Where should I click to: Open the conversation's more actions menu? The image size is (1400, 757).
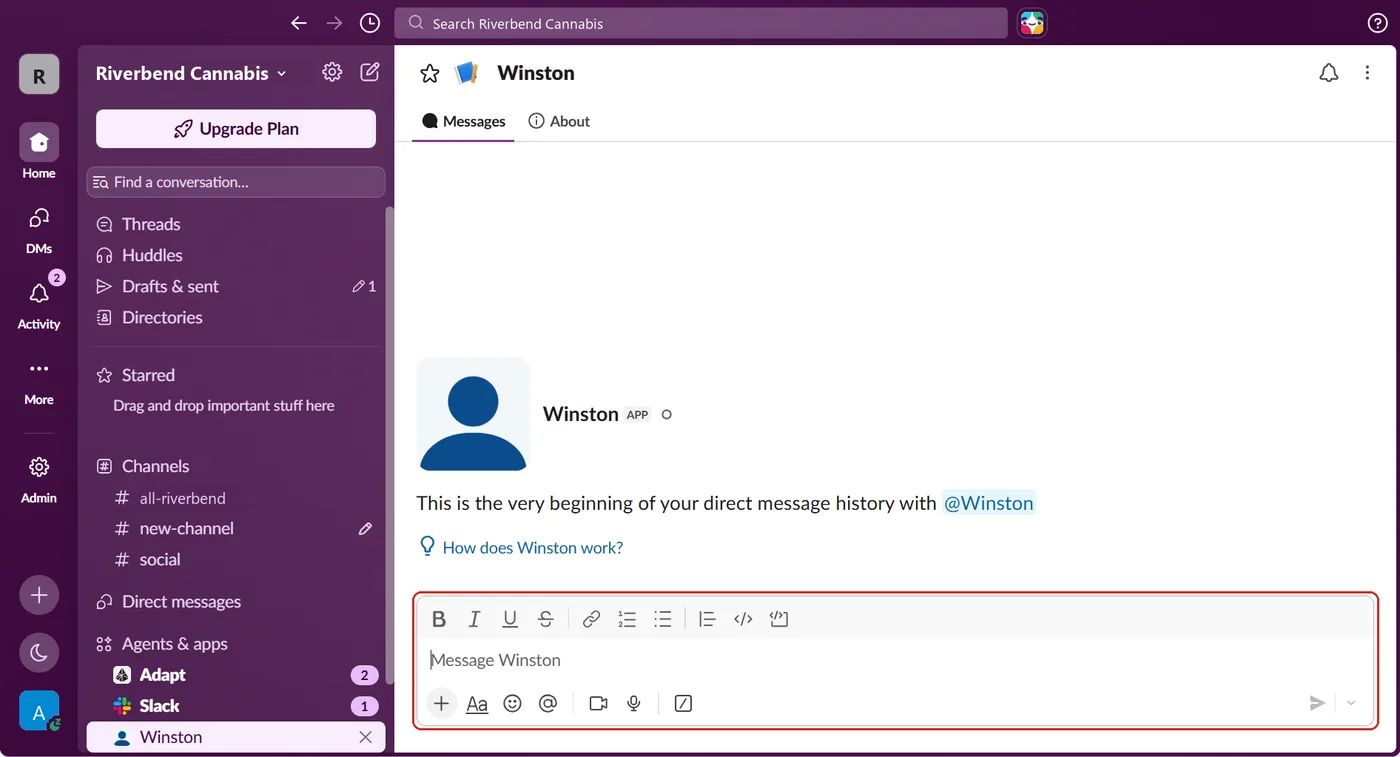(x=1368, y=73)
